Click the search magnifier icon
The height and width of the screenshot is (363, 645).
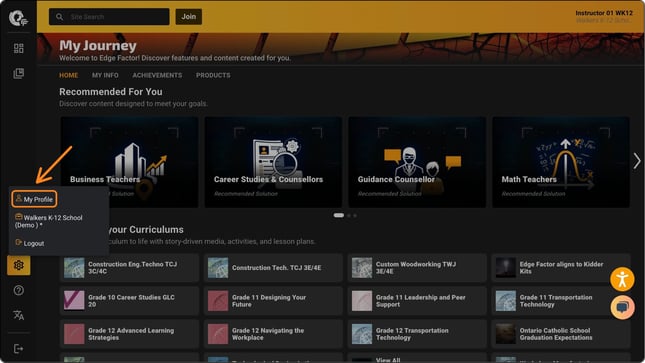[60, 17]
